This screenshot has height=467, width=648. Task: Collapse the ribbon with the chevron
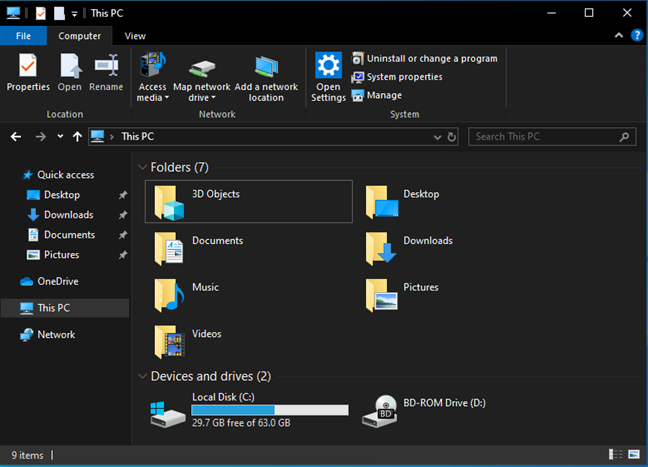tap(619, 36)
